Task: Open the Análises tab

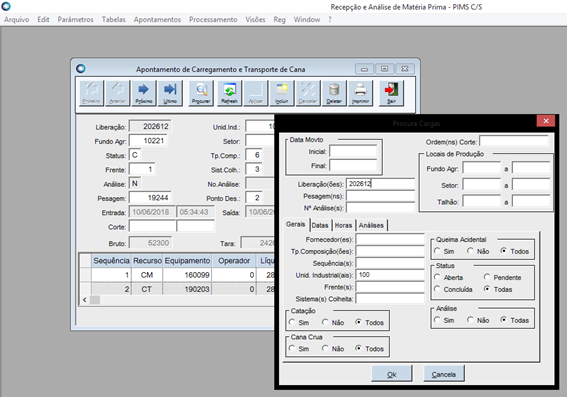Action: tap(371, 225)
